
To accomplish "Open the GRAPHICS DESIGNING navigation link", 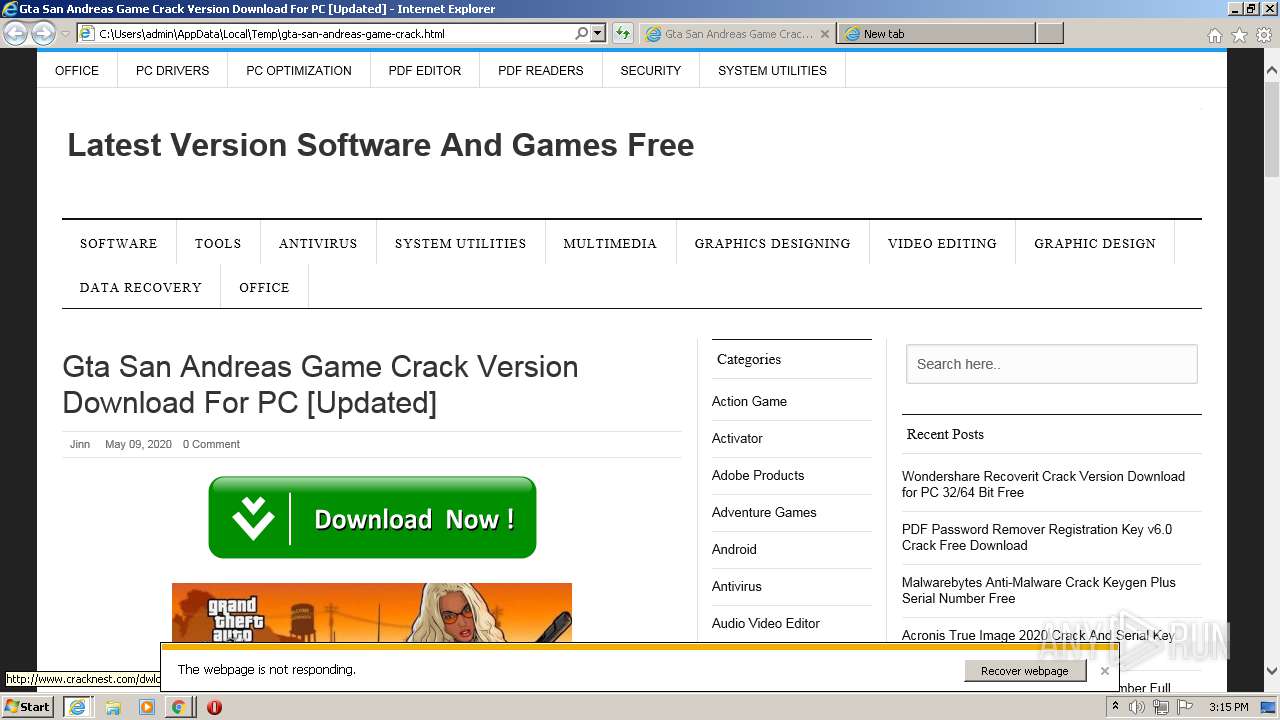I will pos(772,243).
